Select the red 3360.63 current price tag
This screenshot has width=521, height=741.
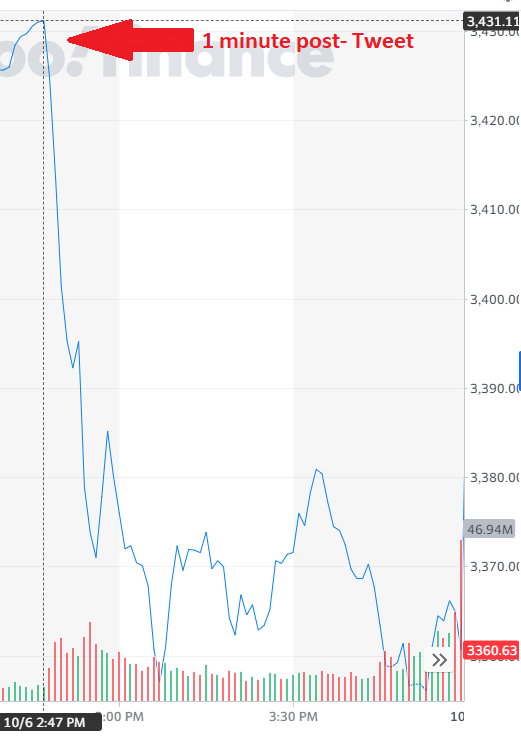coord(492,651)
